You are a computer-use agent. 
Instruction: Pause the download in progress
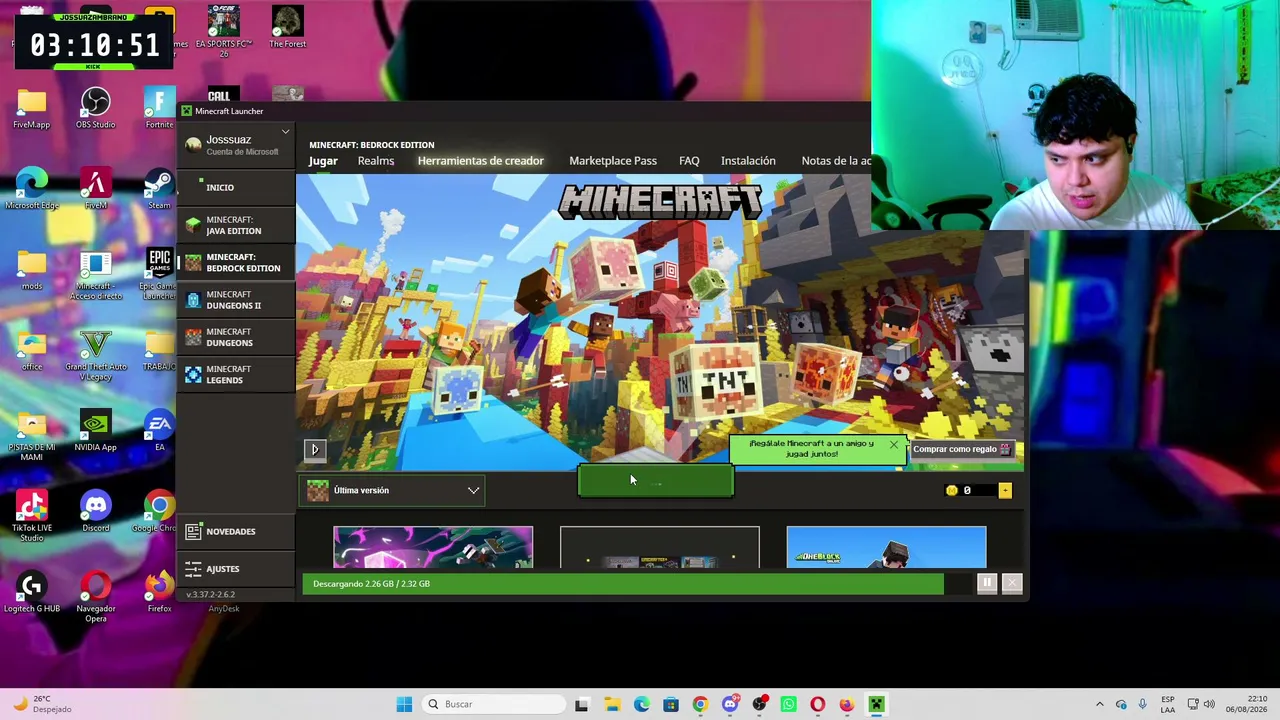(x=987, y=583)
